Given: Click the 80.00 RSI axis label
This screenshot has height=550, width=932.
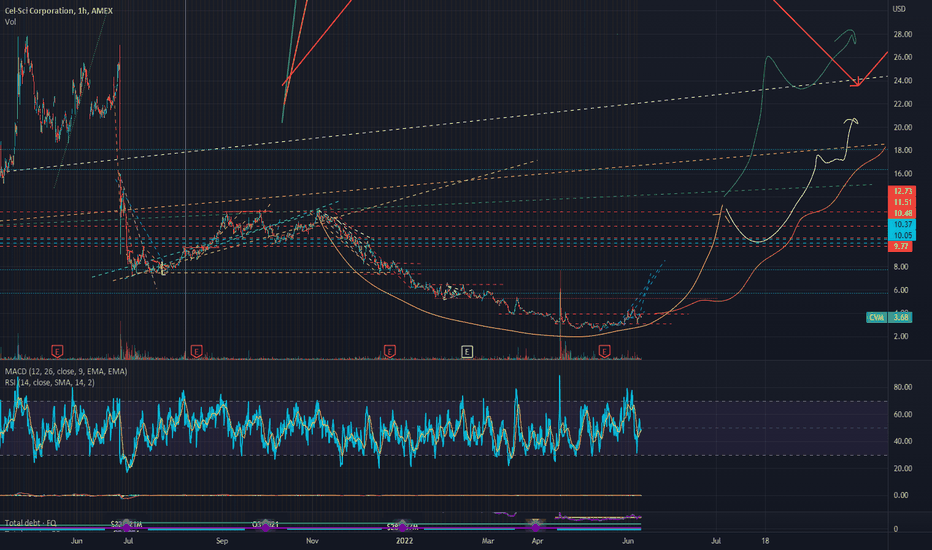Looking at the screenshot, I should (902, 387).
